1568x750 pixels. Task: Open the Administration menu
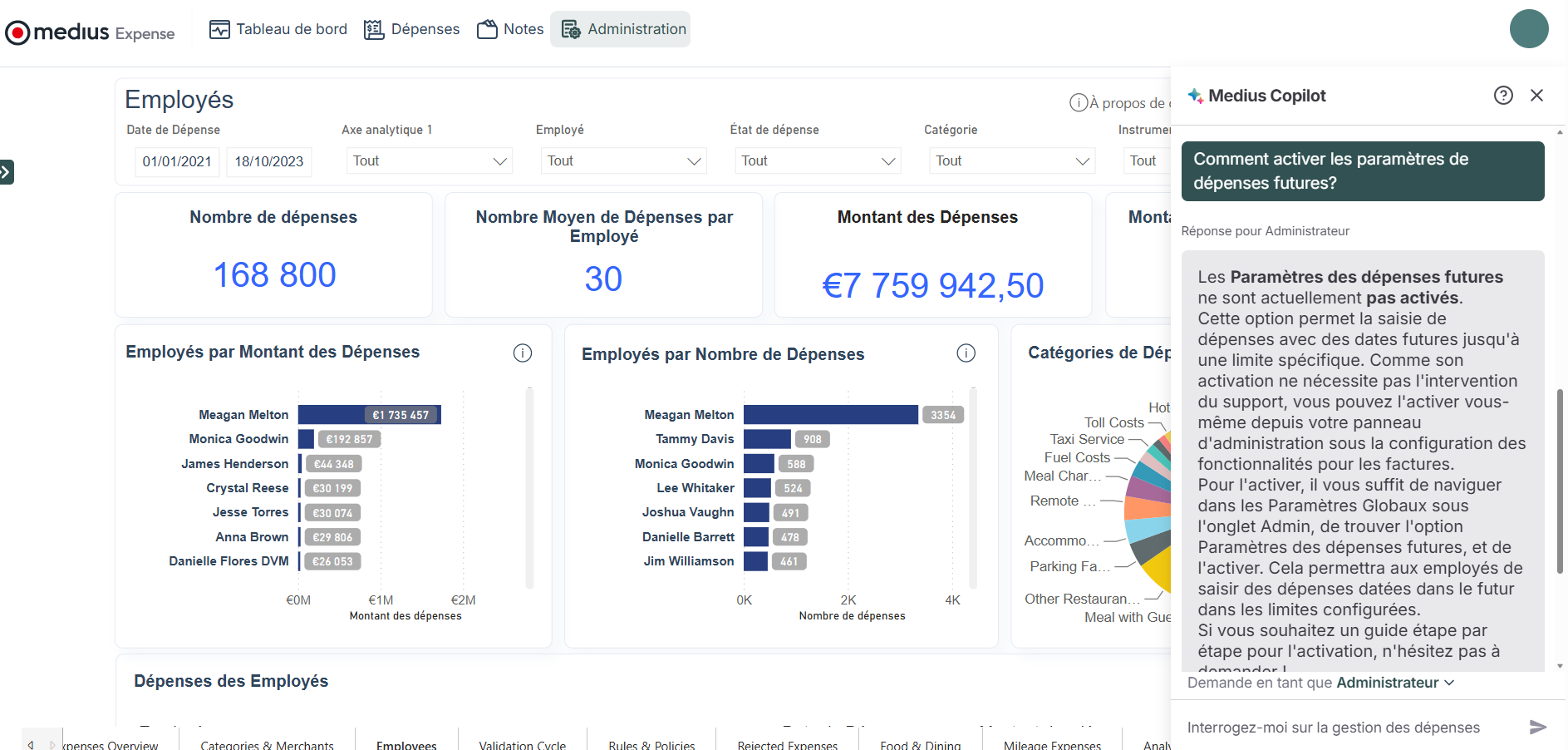(x=620, y=29)
